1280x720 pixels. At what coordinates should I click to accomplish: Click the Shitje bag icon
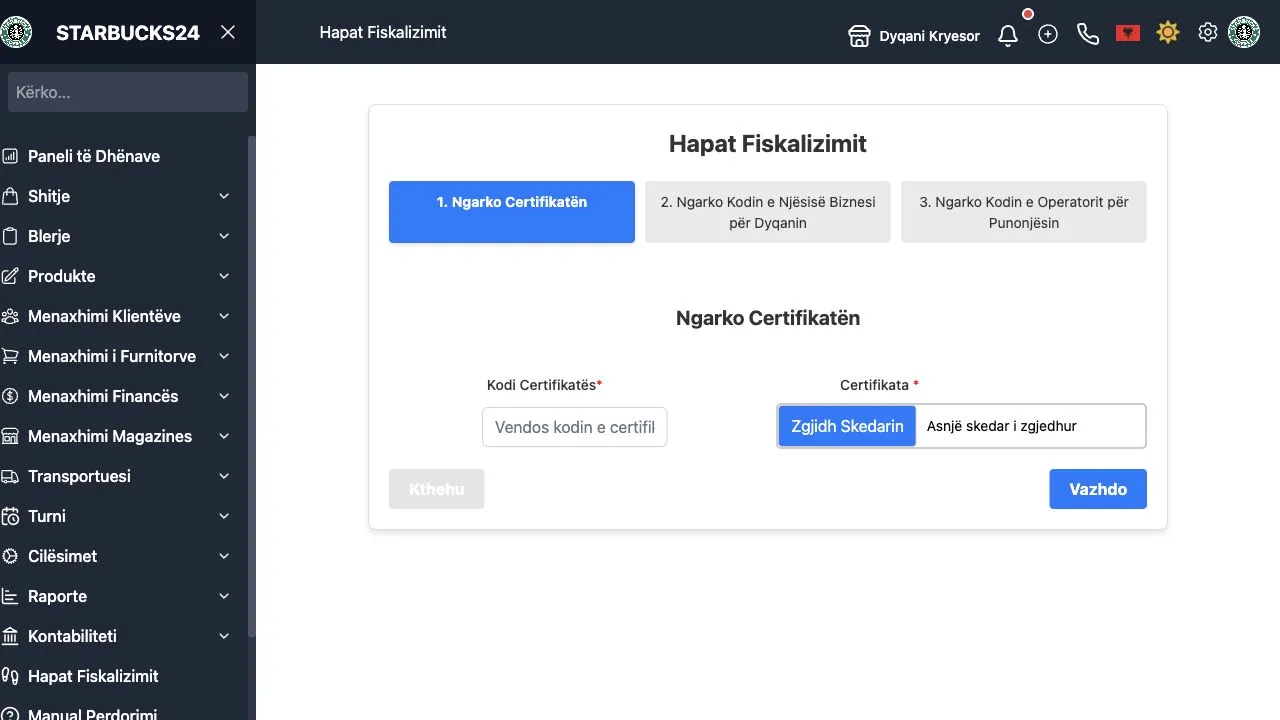10,196
